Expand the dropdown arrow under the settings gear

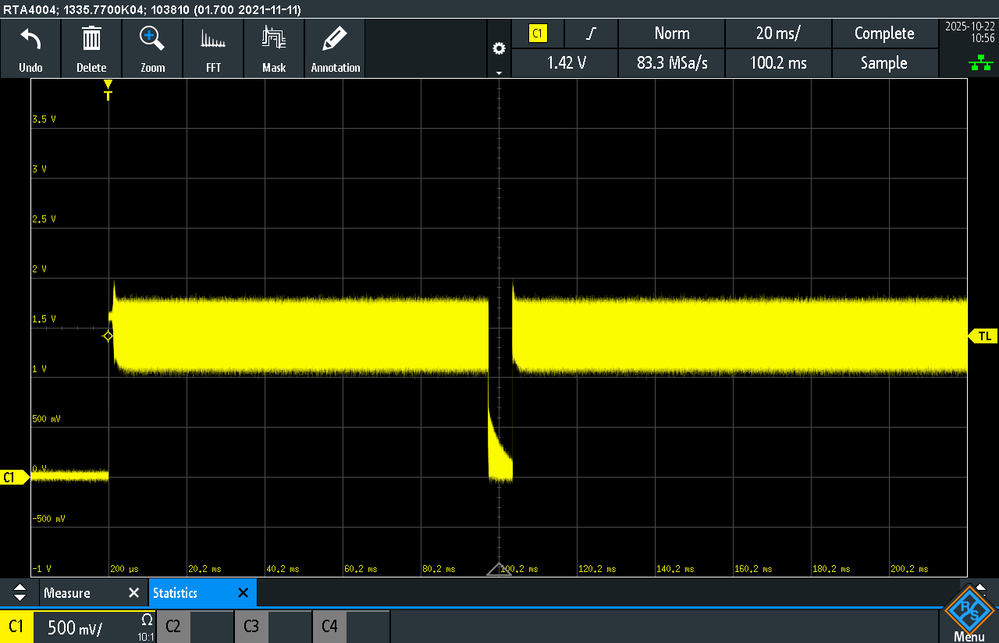coord(498,71)
